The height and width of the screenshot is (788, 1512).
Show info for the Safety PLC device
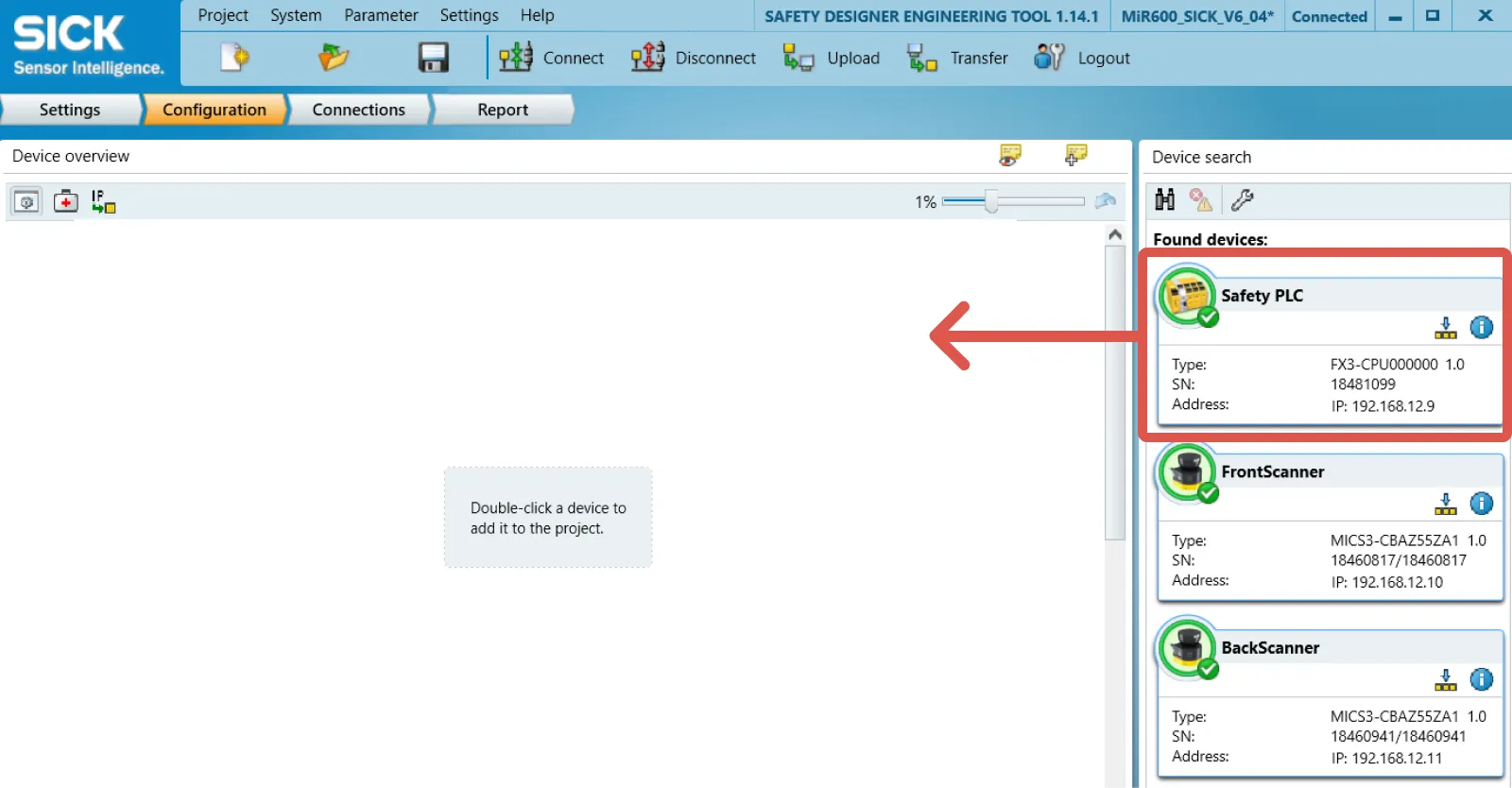pos(1482,327)
